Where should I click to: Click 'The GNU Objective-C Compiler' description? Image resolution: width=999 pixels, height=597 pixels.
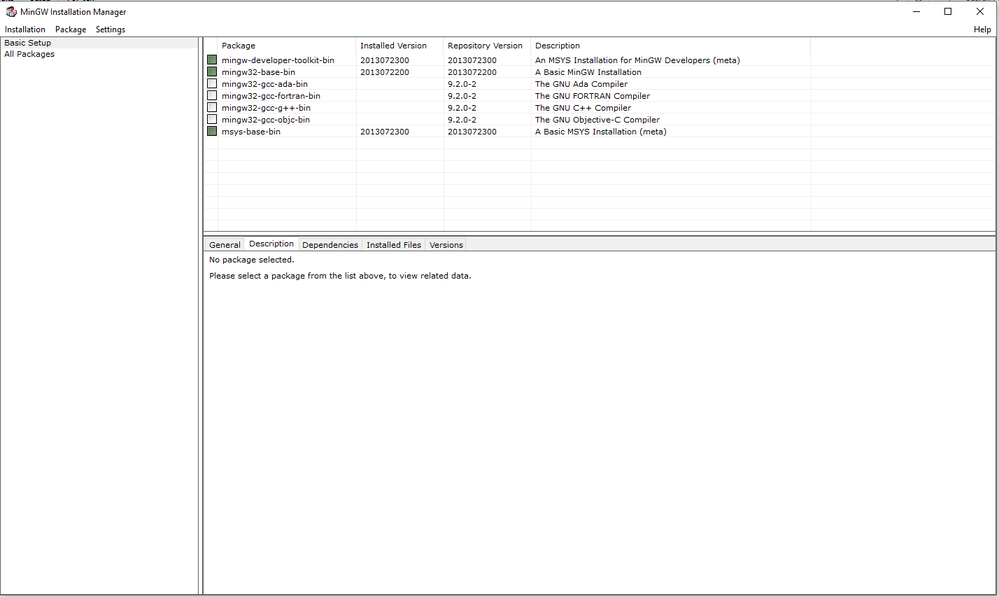597,120
